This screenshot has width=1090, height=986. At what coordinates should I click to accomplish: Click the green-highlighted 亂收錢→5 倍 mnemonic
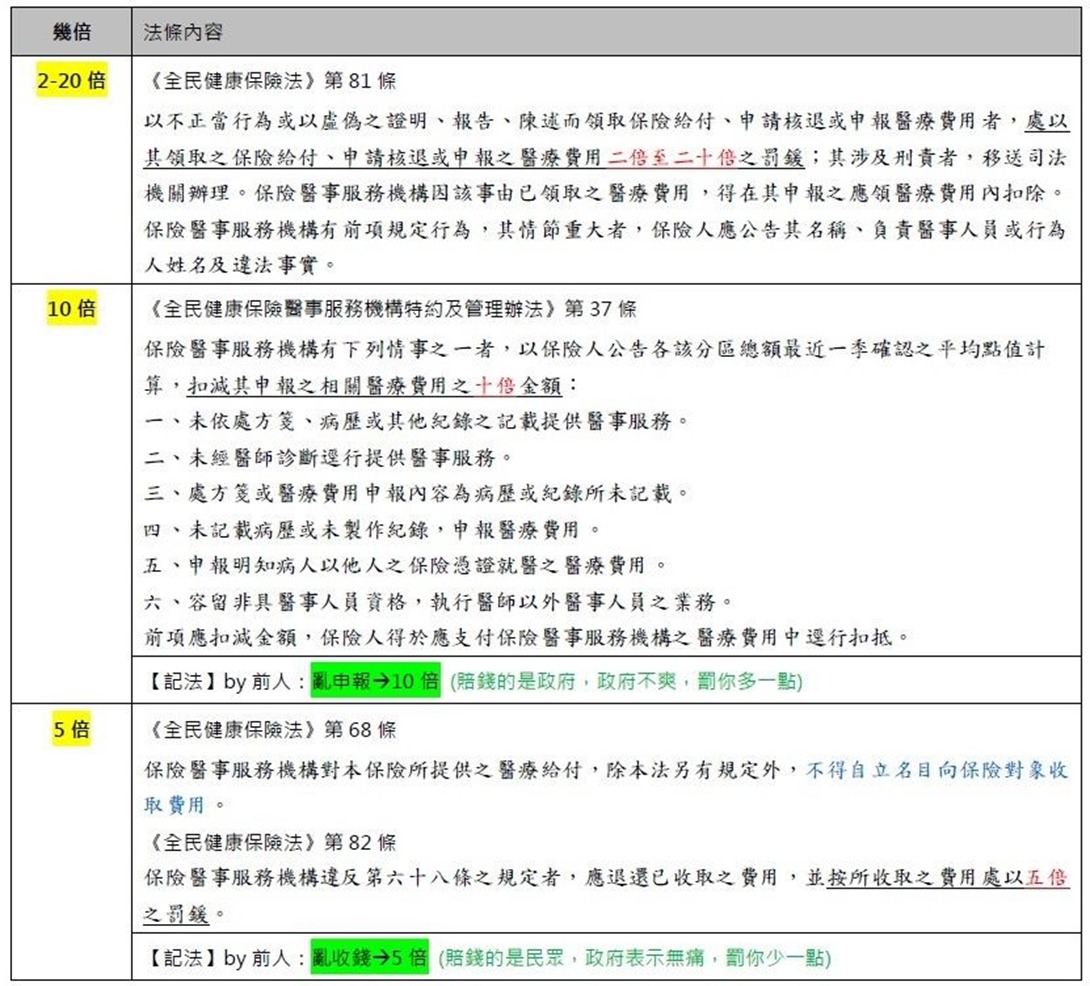pos(369,958)
